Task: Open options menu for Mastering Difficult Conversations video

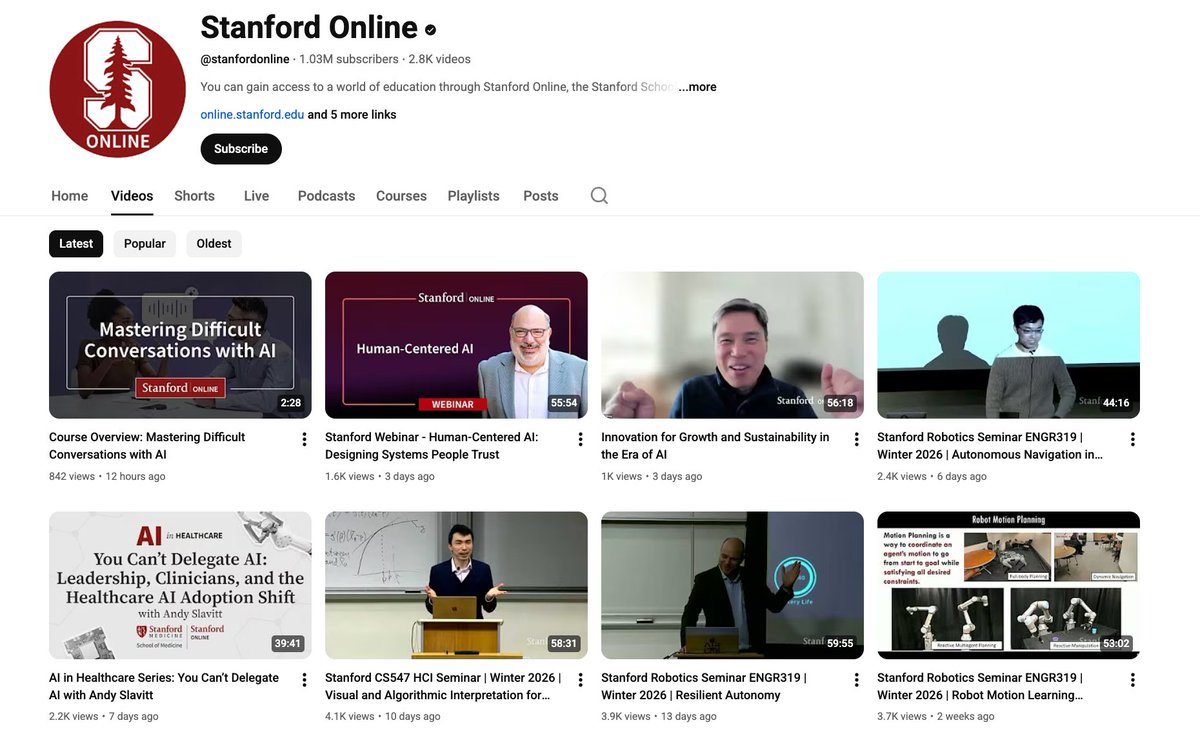Action: pos(304,439)
